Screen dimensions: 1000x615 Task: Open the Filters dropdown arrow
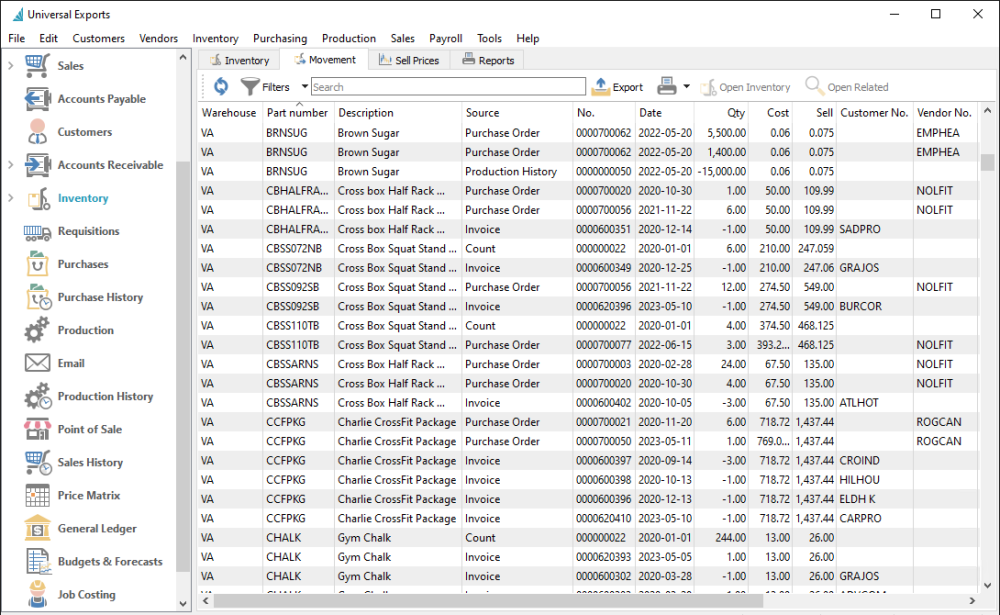point(304,87)
